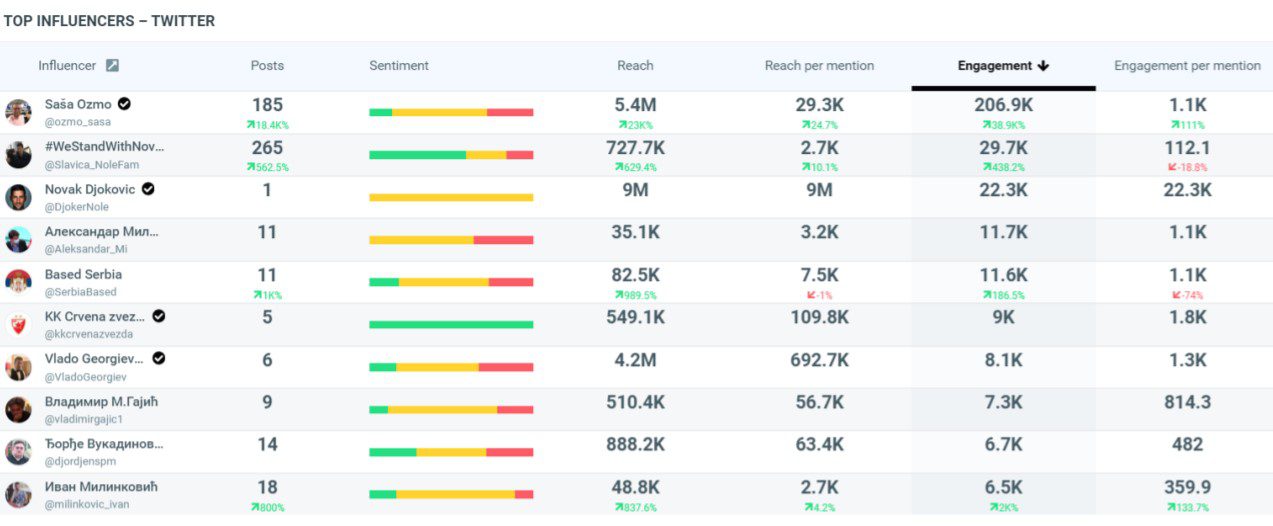1273x526 pixels.
Task: Open the @ozmo_sasa handle link
Action: pyautogui.click(x=78, y=122)
